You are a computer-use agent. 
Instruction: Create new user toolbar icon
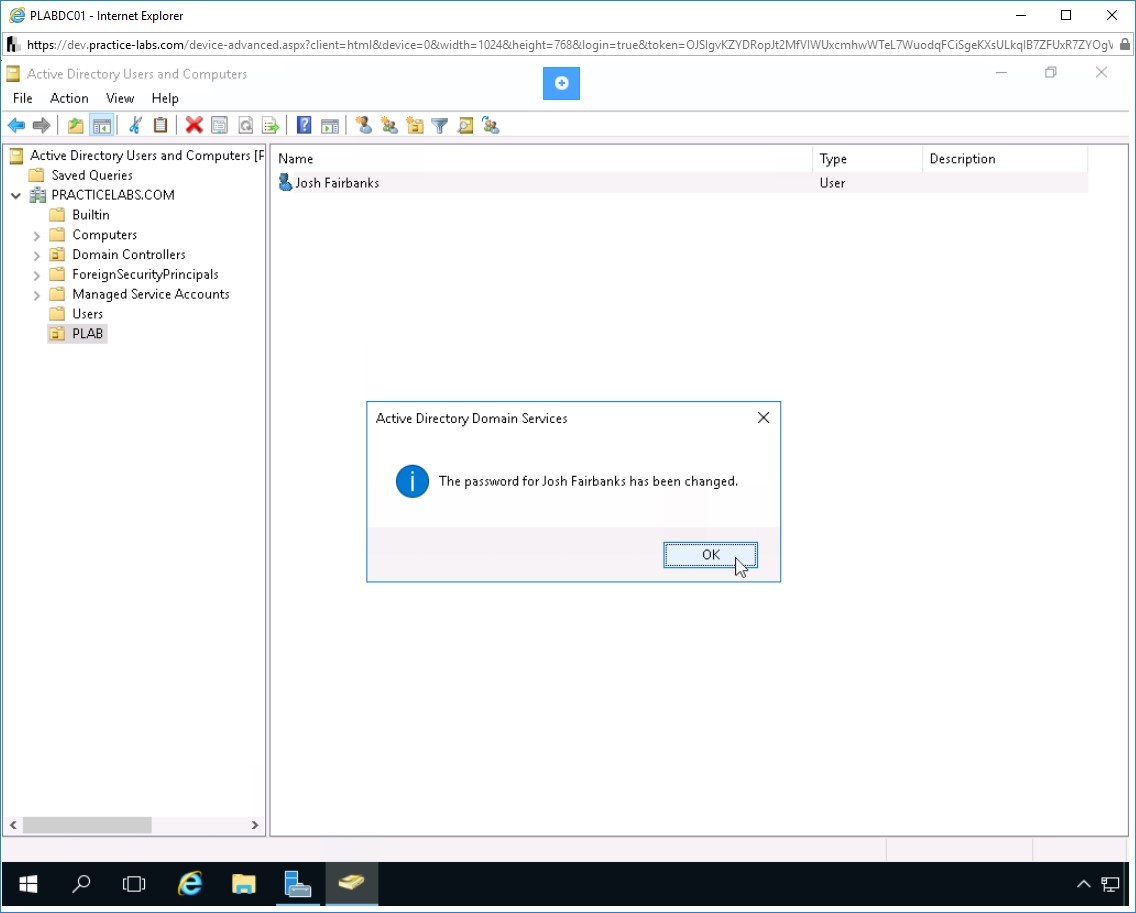[364, 125]
